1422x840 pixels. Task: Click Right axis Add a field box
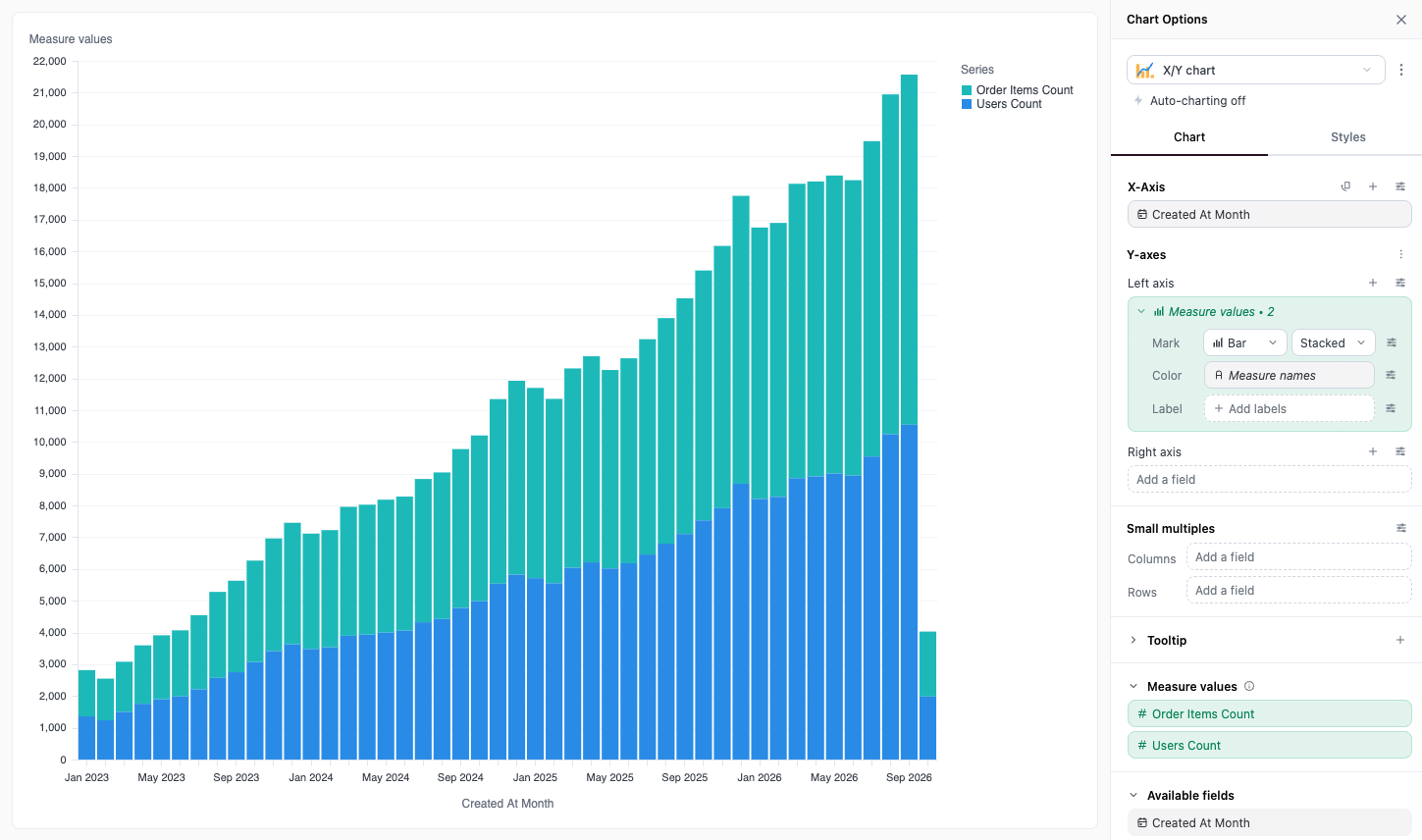tap(1269, 479)
